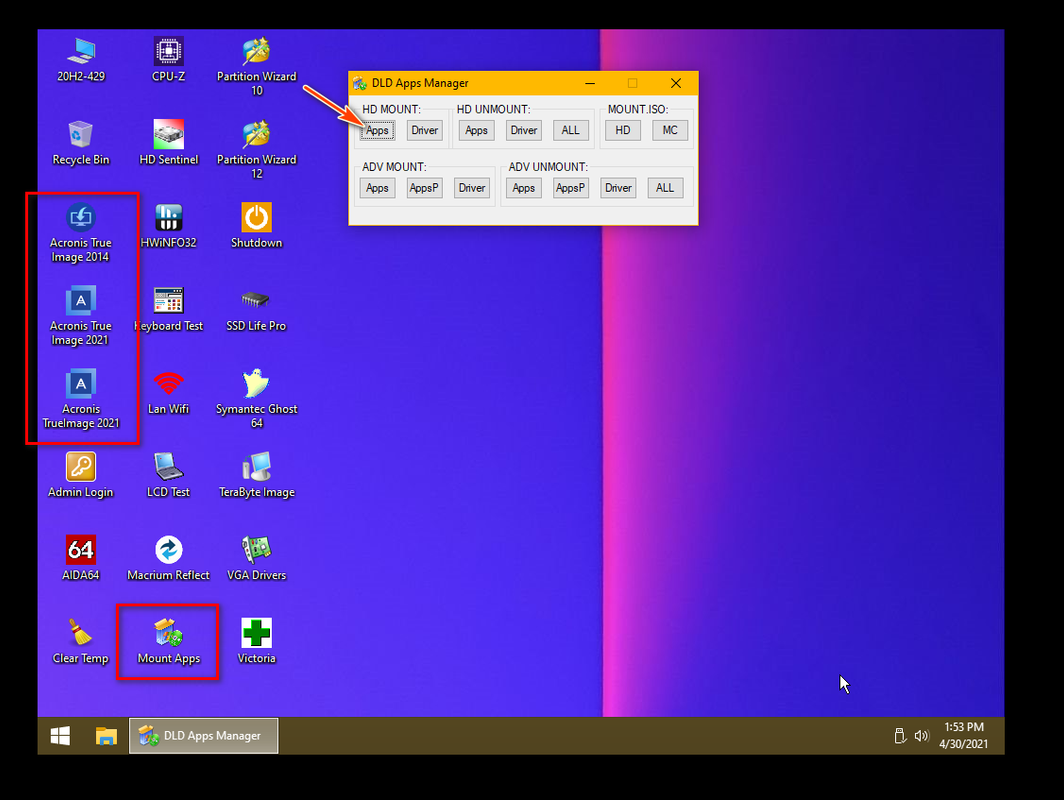Launch AIDA64 from the desktop
Viewport: 1064px width, 800px height.
pos(81,558)
